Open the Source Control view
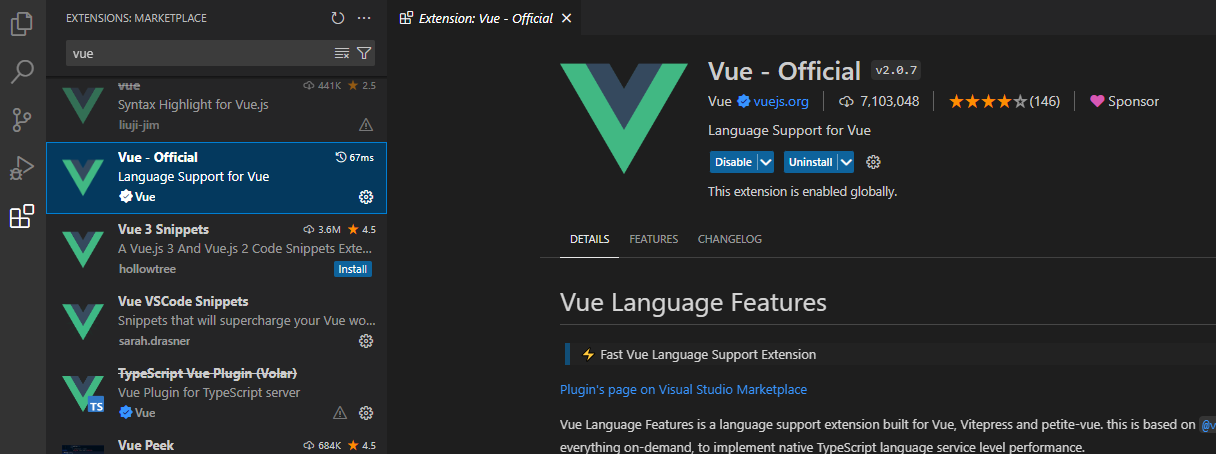The width and height of the screenshot is (1216, 454). (22, 120)
